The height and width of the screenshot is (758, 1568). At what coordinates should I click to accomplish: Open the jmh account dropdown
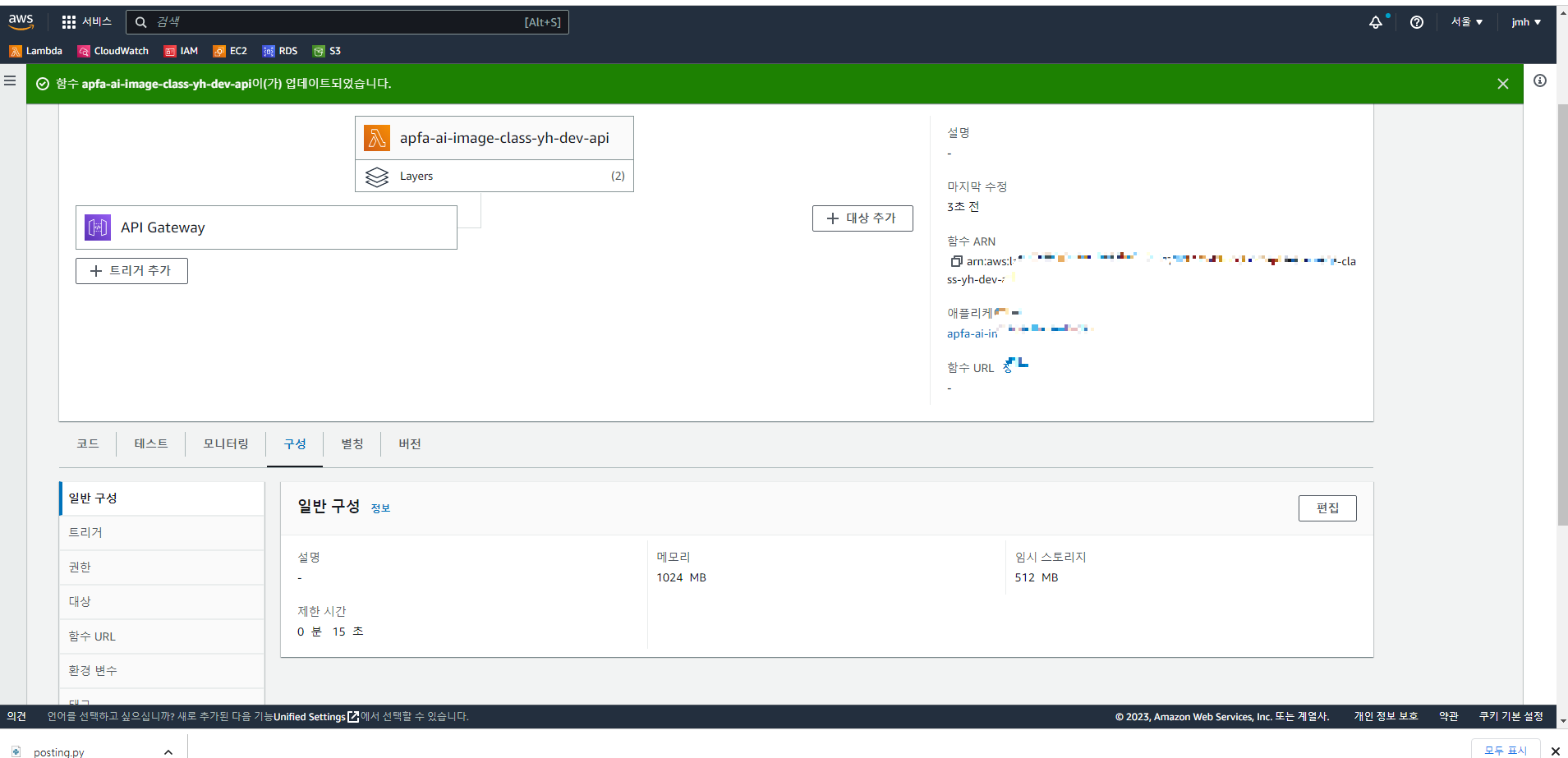(1526, 22)
